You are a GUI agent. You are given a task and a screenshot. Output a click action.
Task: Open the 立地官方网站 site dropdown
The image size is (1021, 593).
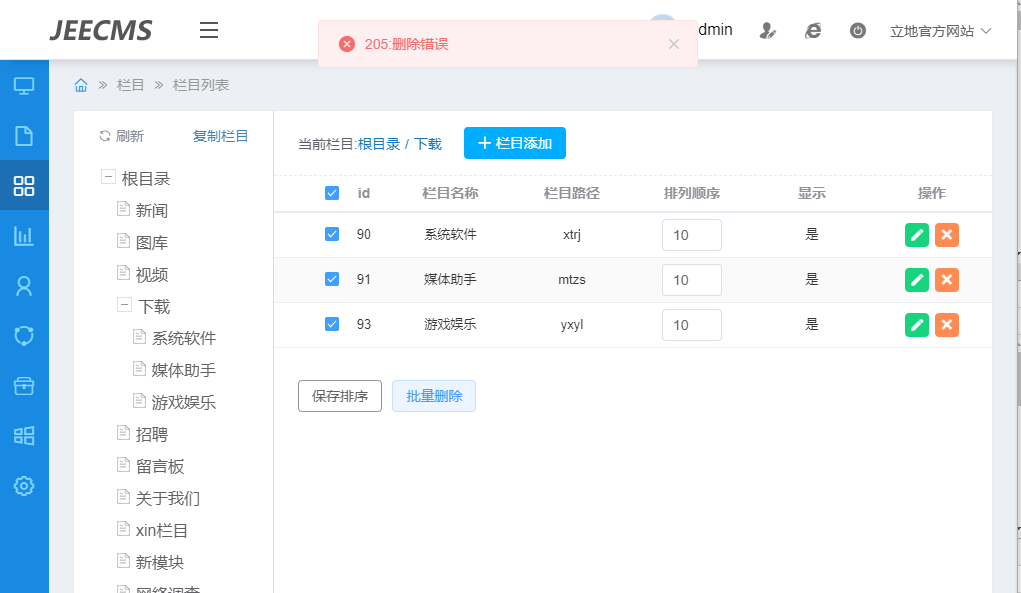coord(940,31)
